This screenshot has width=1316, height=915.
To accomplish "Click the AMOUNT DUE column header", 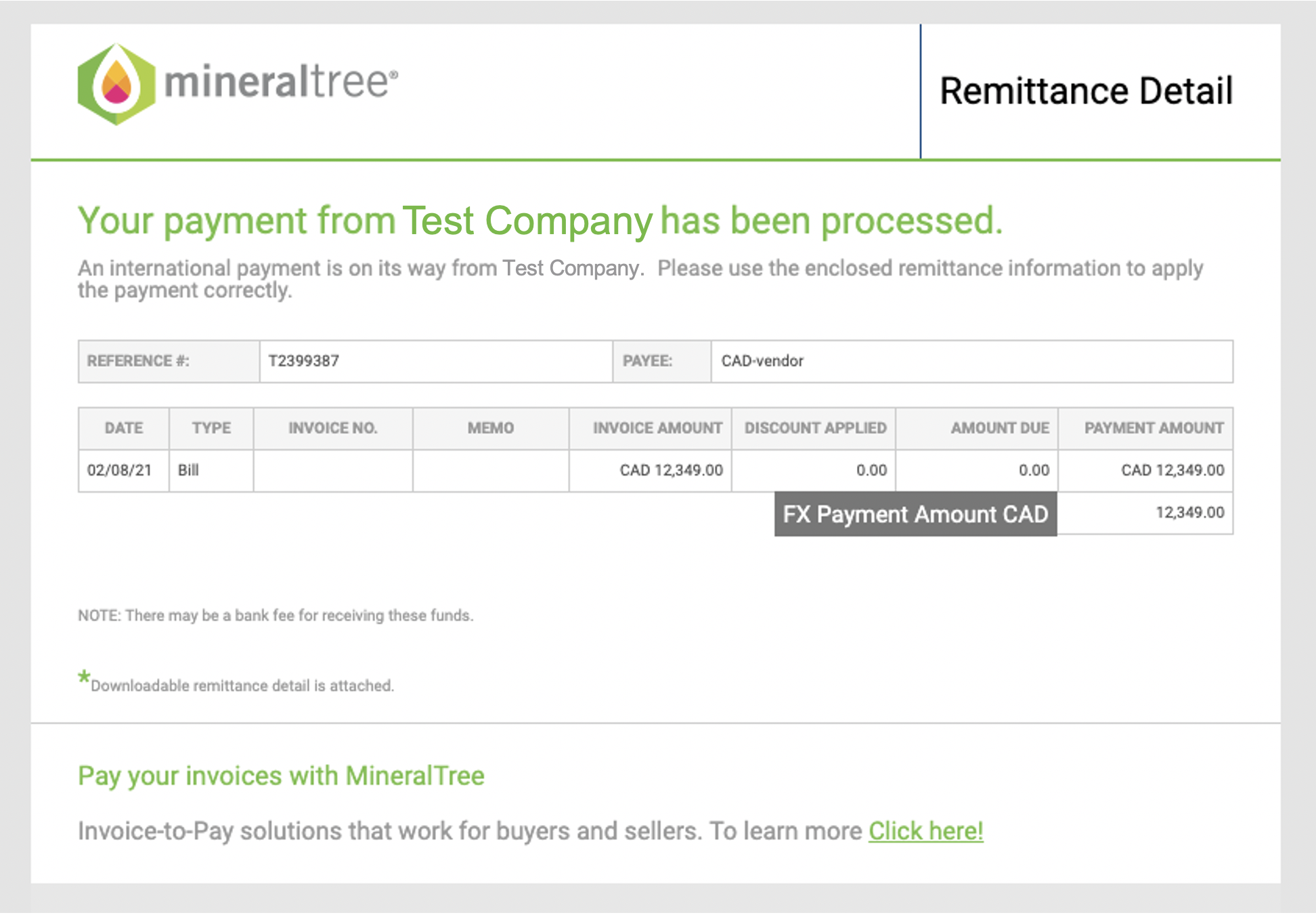I will pos(977,428).
